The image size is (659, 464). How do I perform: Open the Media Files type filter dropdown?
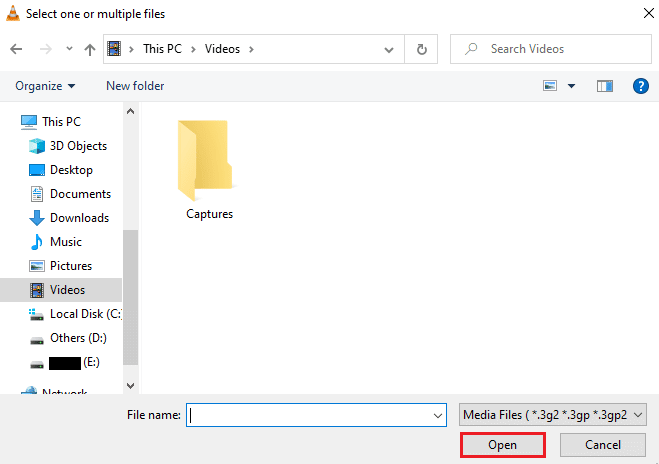[553, 415]
